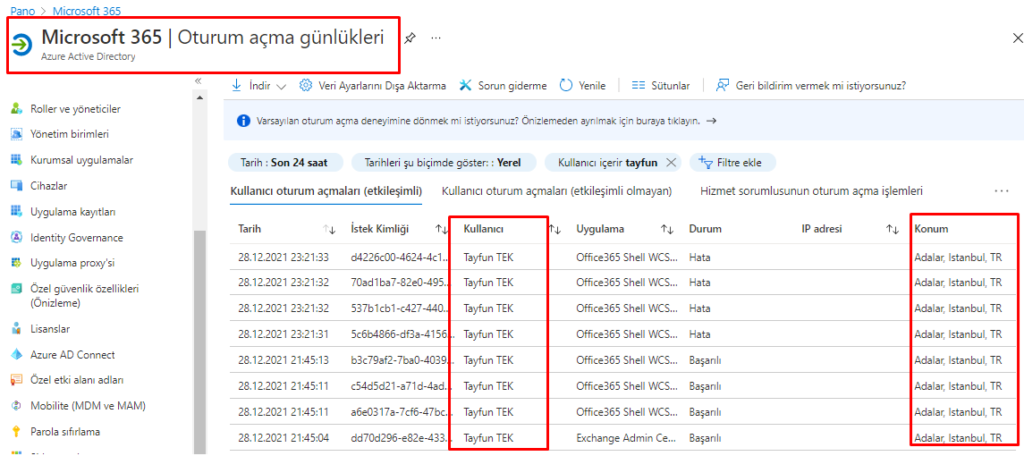Click the Roller ve yöneticiler sidebar icon
This screenshot has height=456, width=1024.
[17, 108]
